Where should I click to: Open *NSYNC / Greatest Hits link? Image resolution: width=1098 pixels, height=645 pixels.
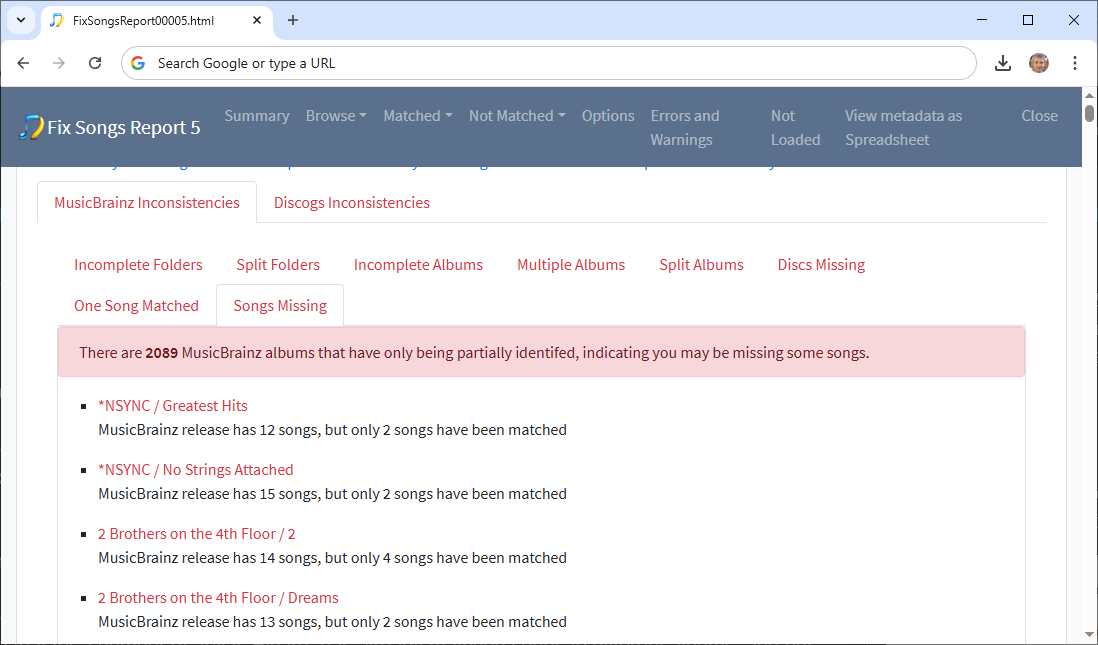click(x=173, y=406)
